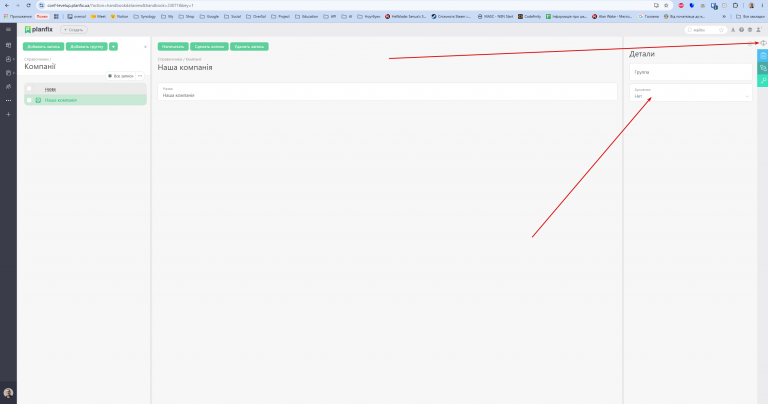Tick the select-all checkbox in the list header
This screenshot has height=404, width=768.
[29, 89]
